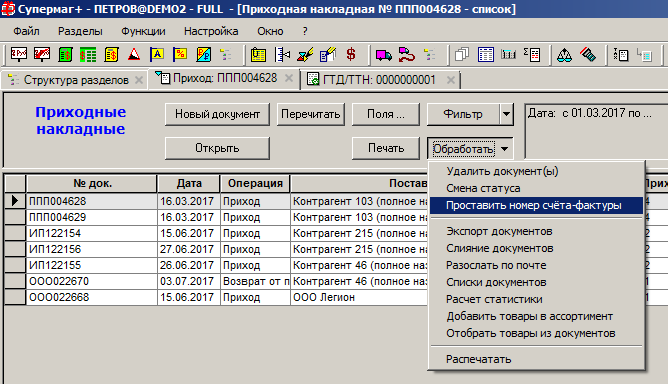Click the overlapping windows toolbar icon
668x384 pixels.
(x=462, y=55)
